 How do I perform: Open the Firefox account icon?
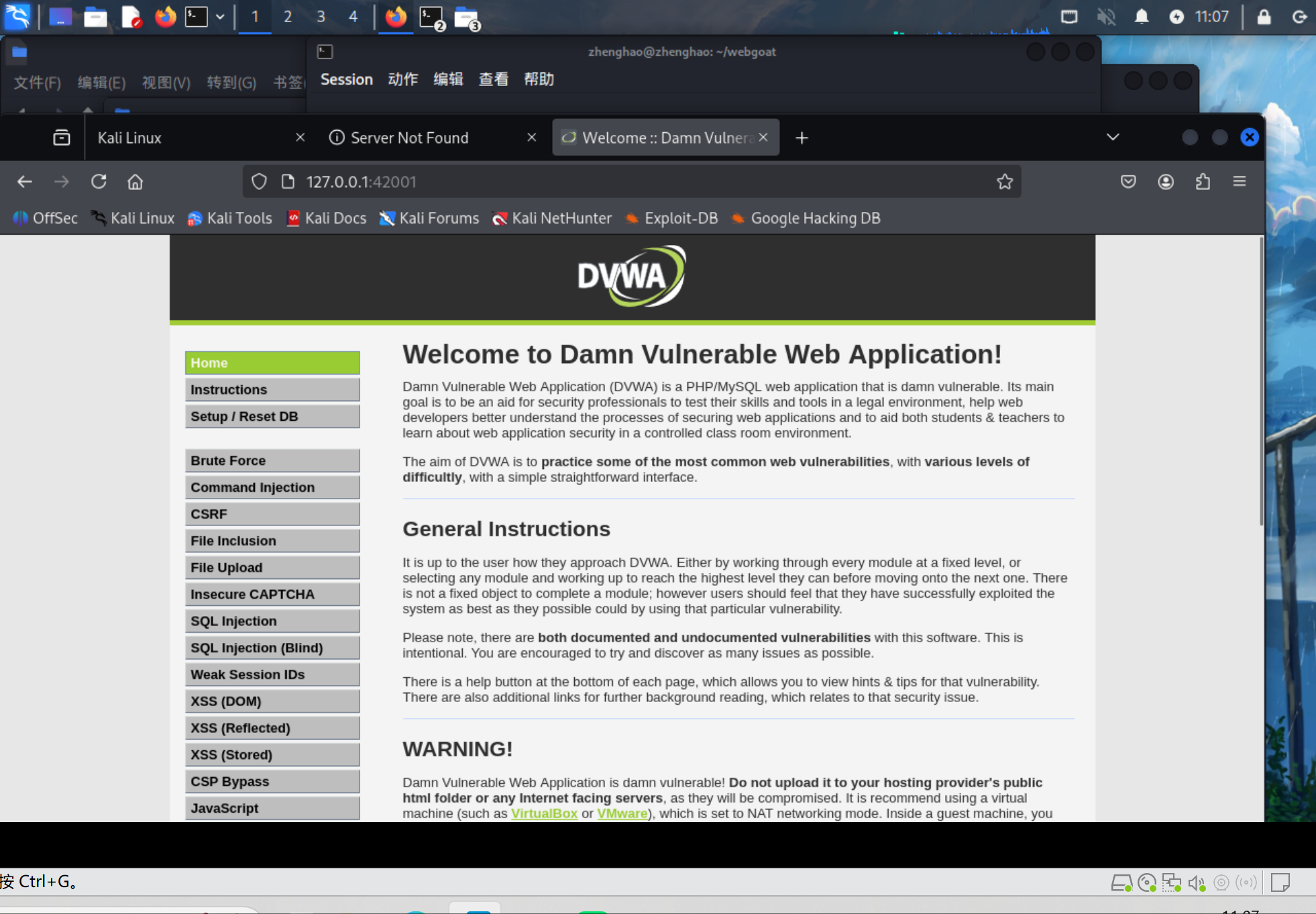(x=1166, y=182)
